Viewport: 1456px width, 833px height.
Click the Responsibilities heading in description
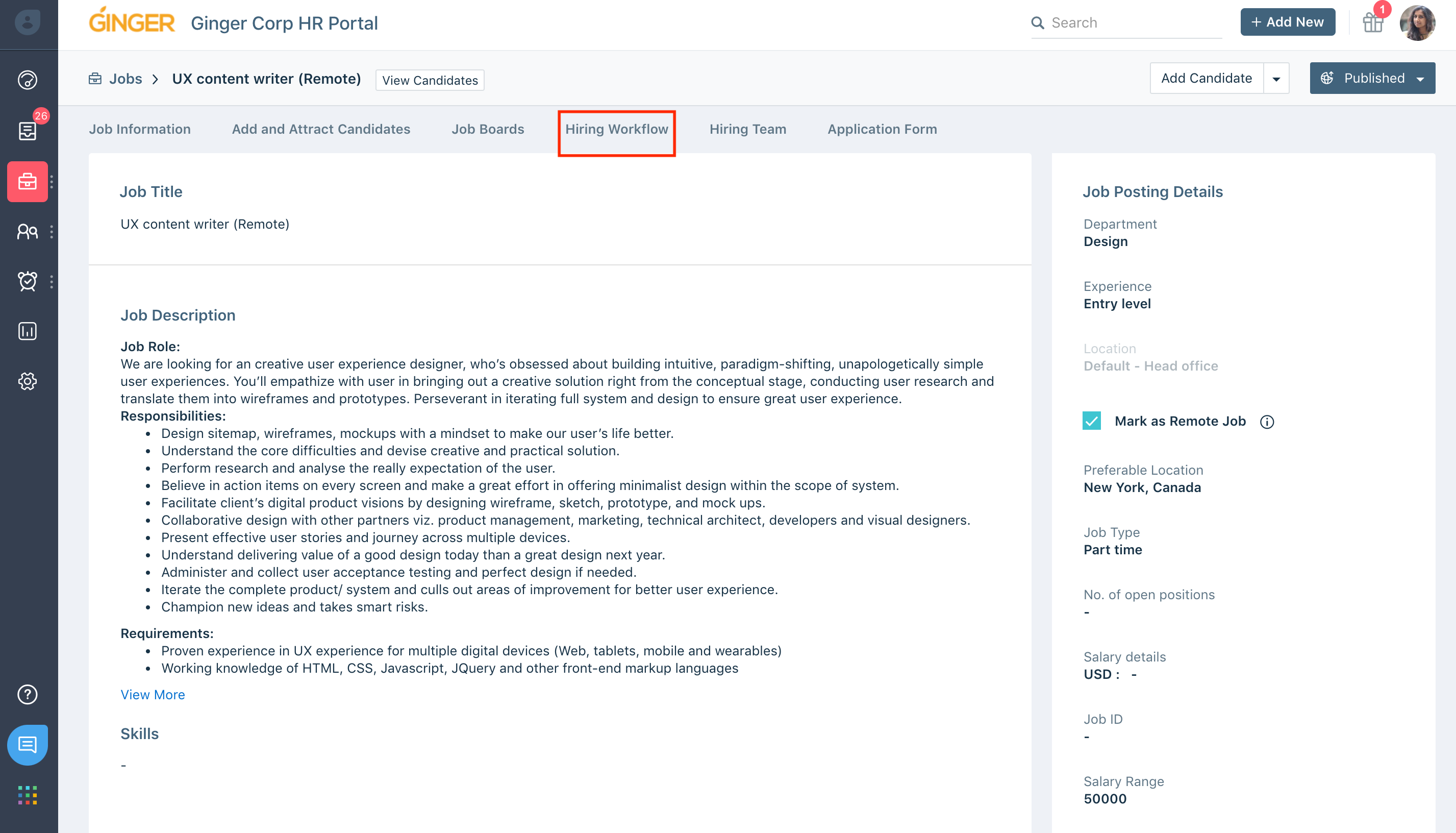(x=172, y=416)
